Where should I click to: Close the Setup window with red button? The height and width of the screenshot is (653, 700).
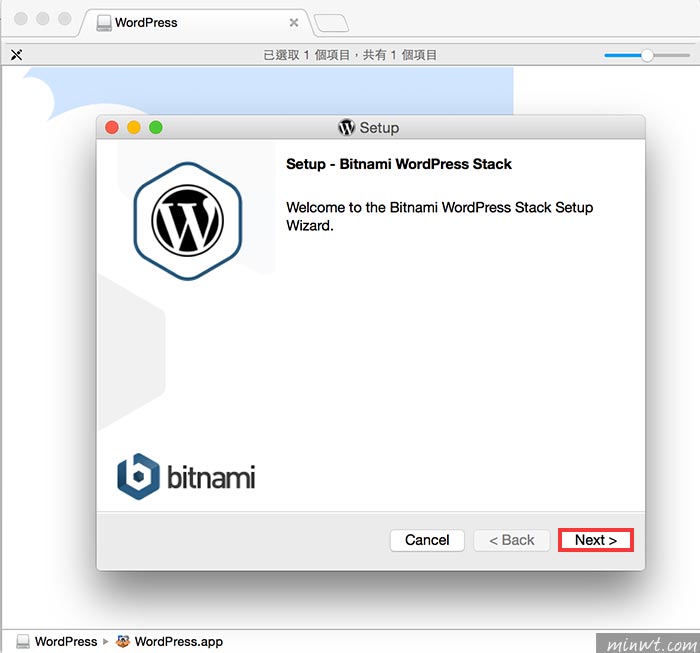coord(112,128)
